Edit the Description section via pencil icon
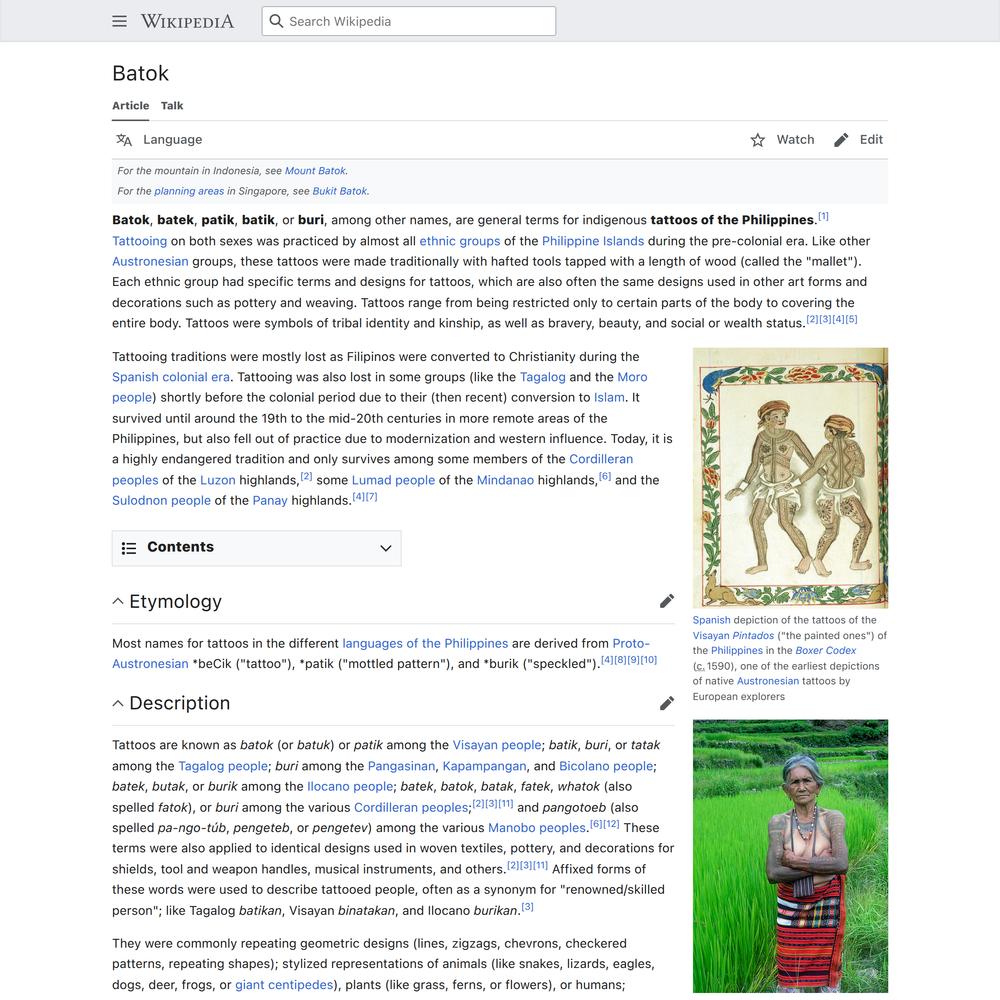 coord(666,703)
